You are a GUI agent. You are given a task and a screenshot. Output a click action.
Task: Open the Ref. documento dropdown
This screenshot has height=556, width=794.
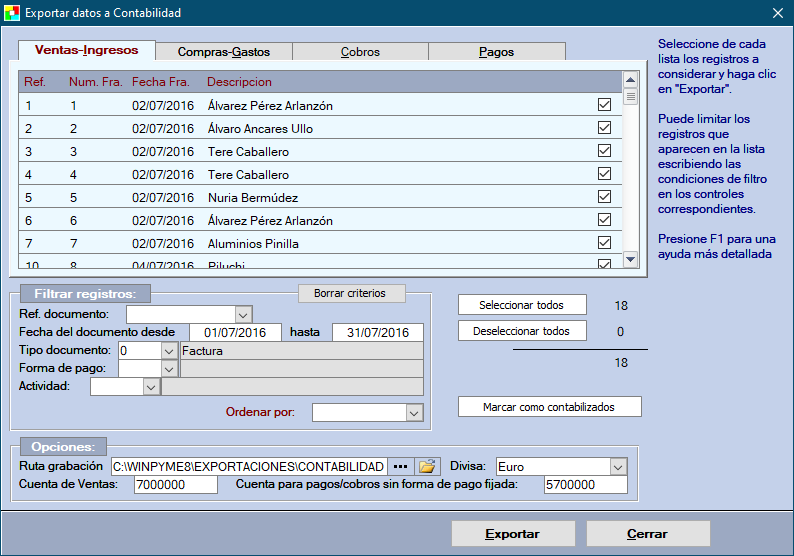[243, 314]
